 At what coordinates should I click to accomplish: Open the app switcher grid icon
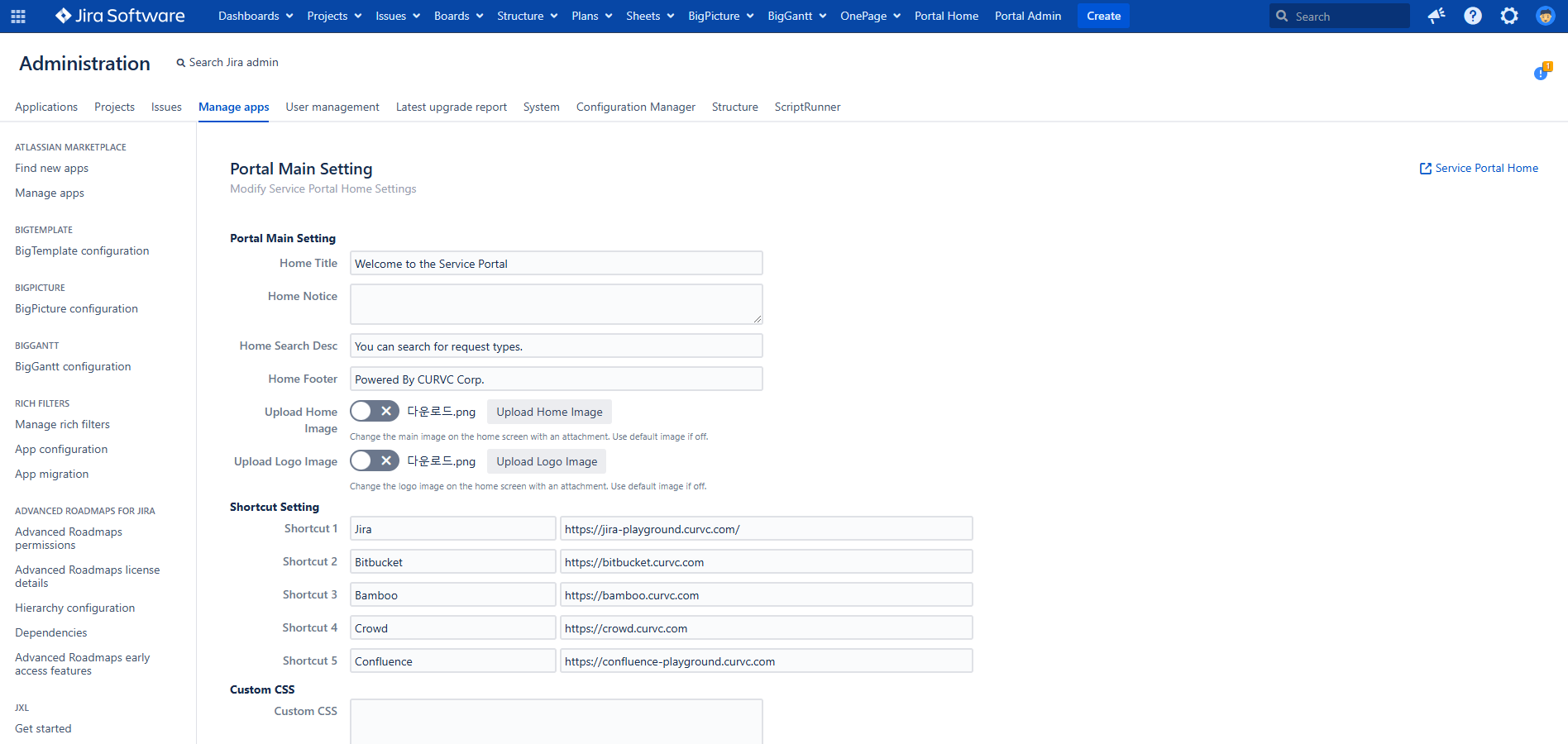click(x=18, y=16)
